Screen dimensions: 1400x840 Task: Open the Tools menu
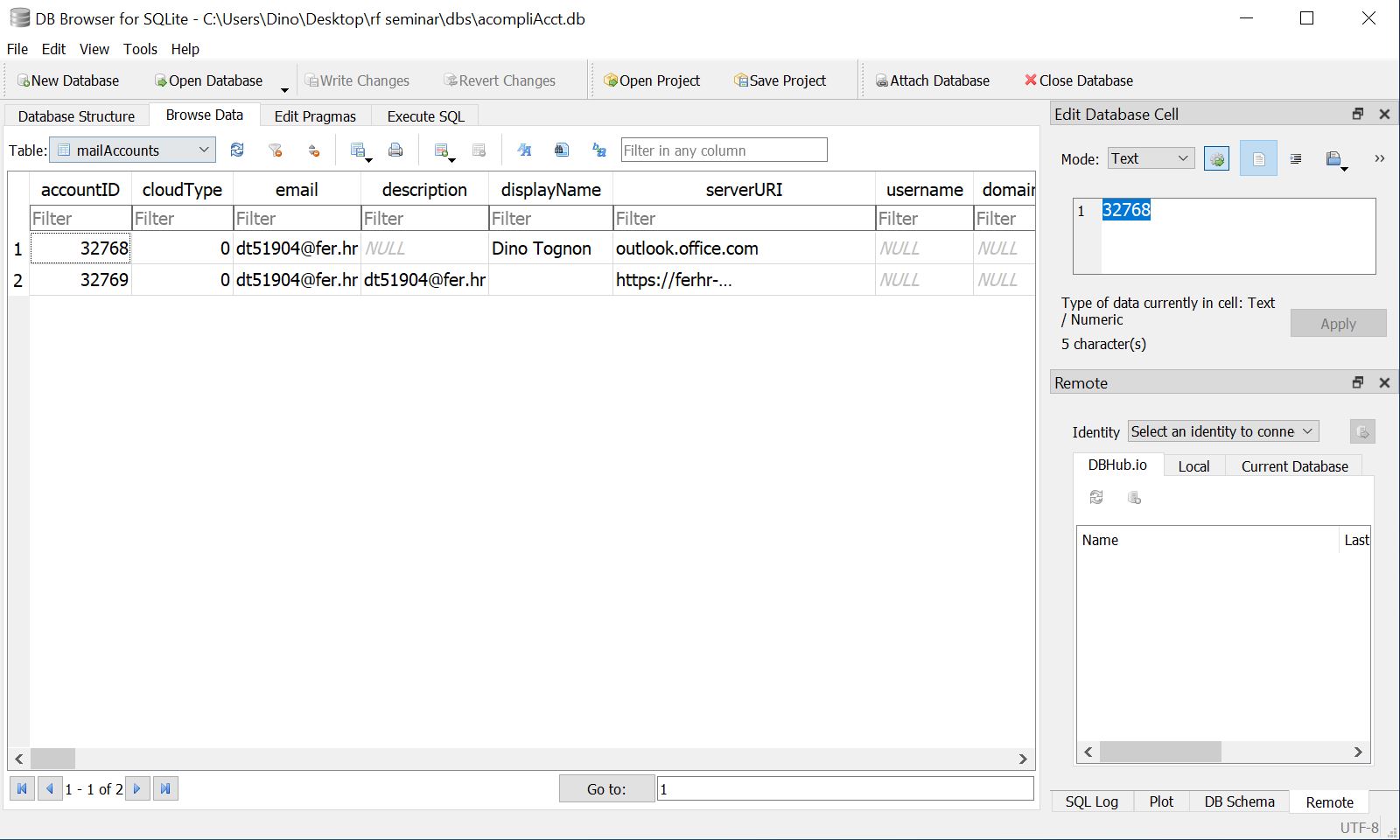[x=140, y=49]
